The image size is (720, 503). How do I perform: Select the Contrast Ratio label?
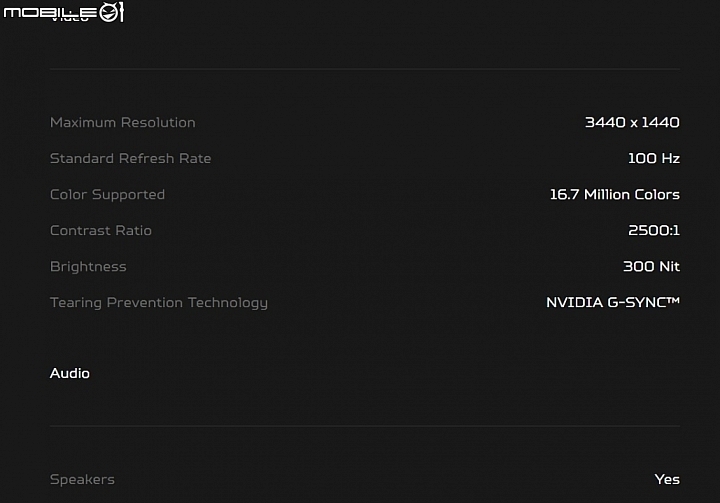pyautogui.click(x=101, y=231)
